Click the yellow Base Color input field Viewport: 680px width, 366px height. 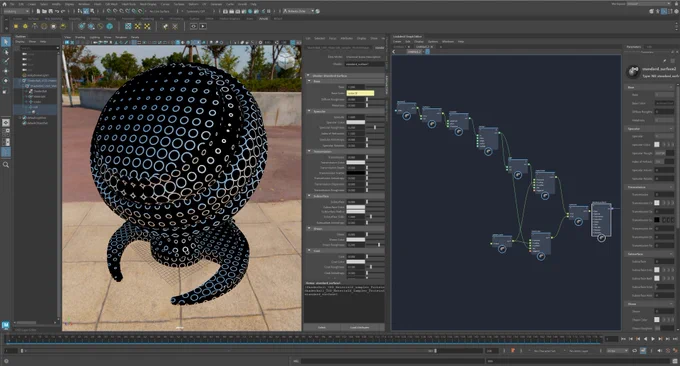coord(360,93)
